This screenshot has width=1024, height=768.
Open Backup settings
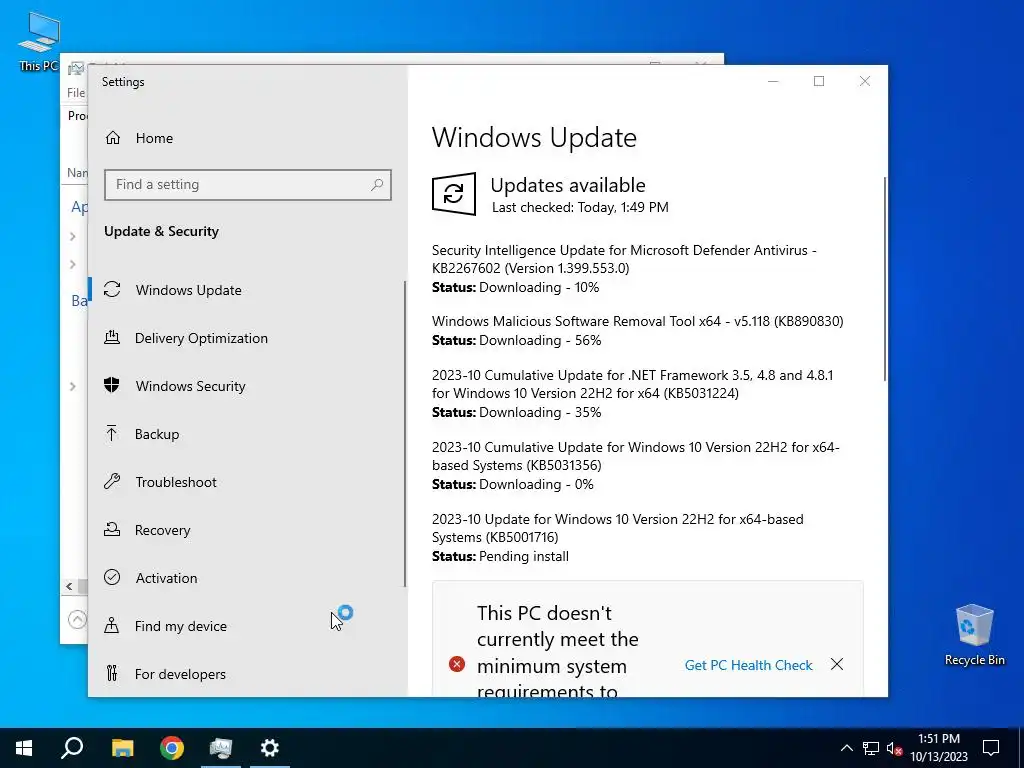pyautogui.click(x=157, y=434)
